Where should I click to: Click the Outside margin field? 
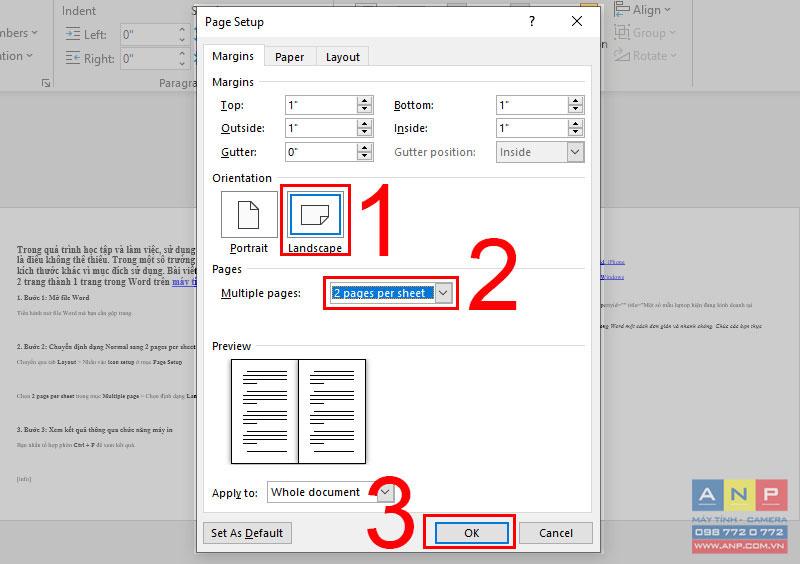point(321,128)
